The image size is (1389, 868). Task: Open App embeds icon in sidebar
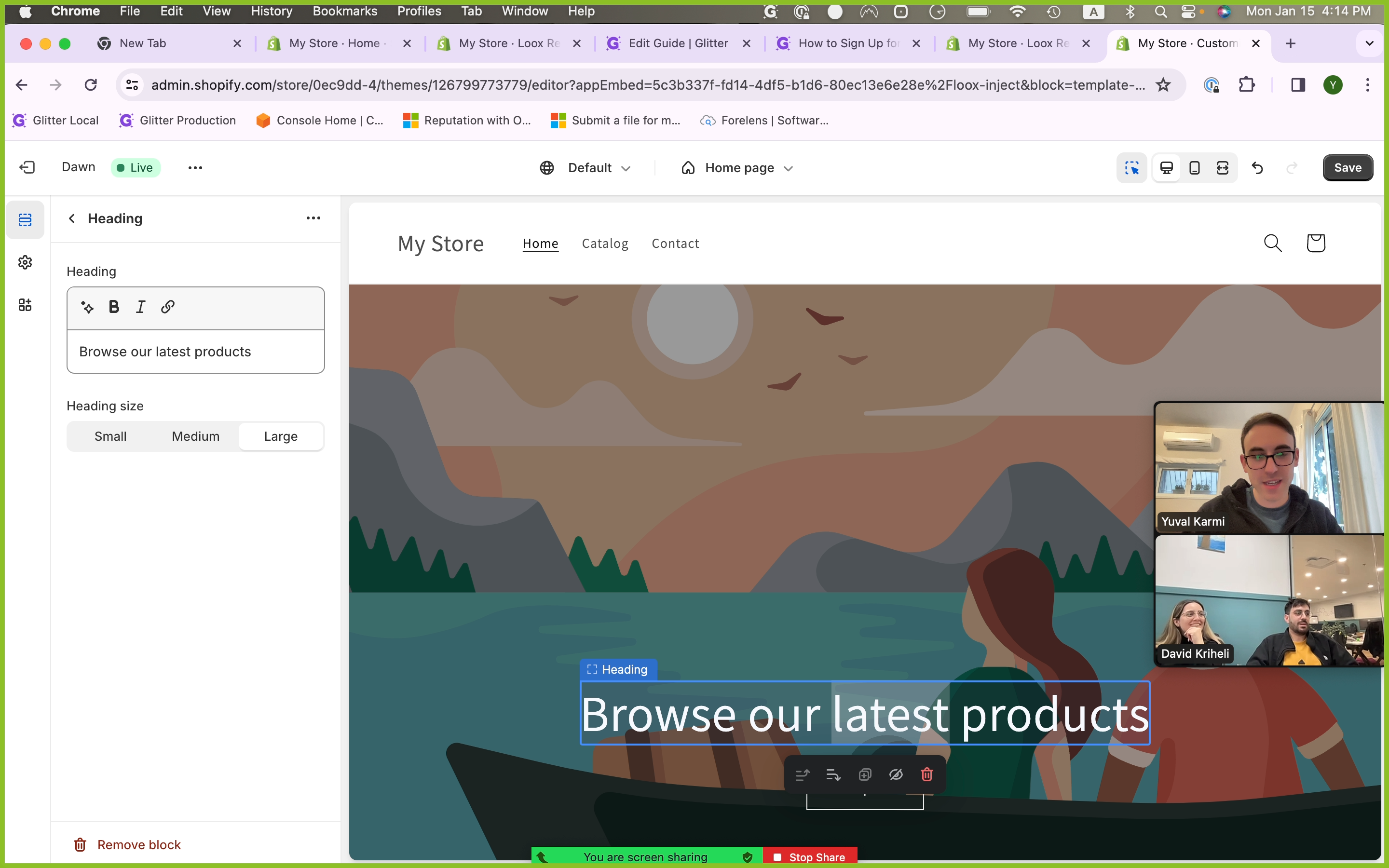25,305
